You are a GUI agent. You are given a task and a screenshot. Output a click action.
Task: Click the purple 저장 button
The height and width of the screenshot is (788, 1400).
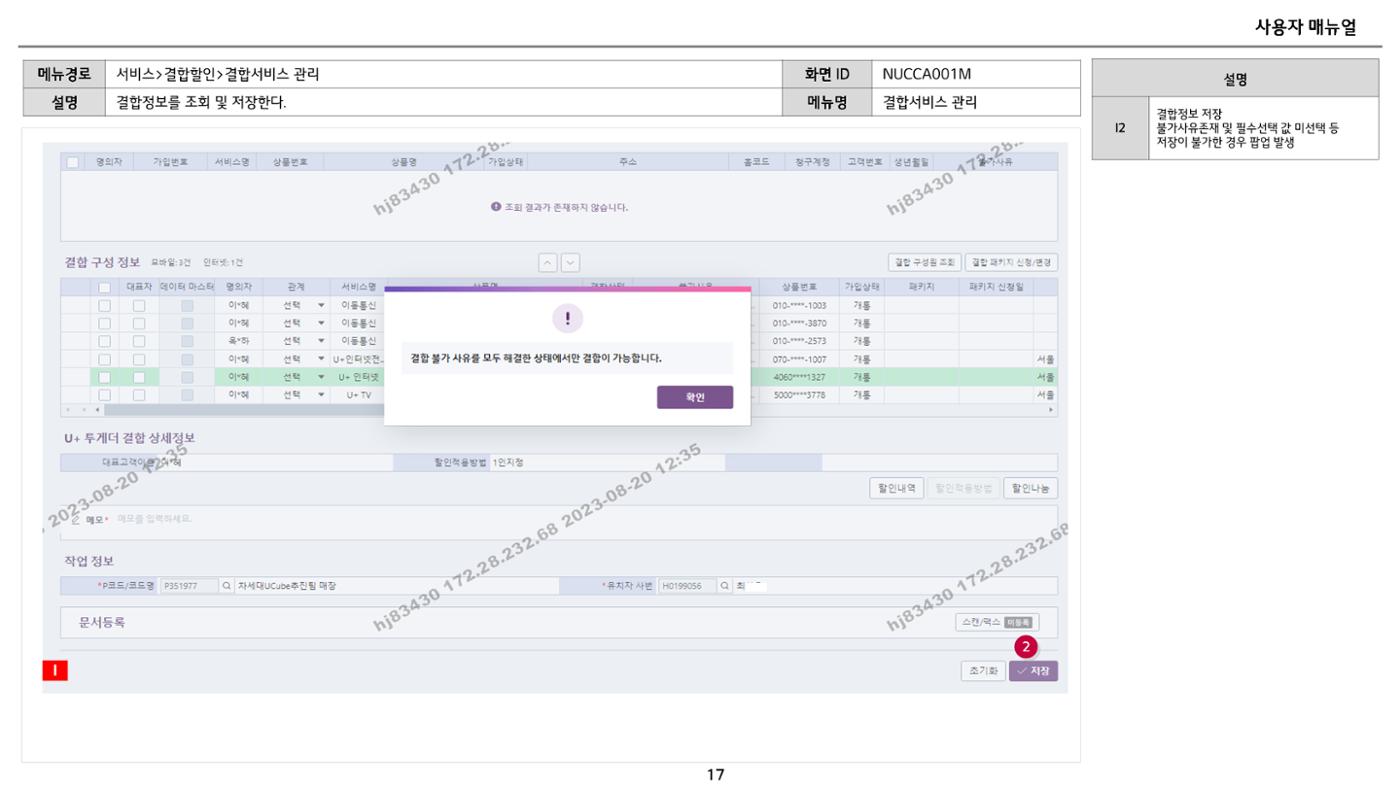click(1033, 671)
